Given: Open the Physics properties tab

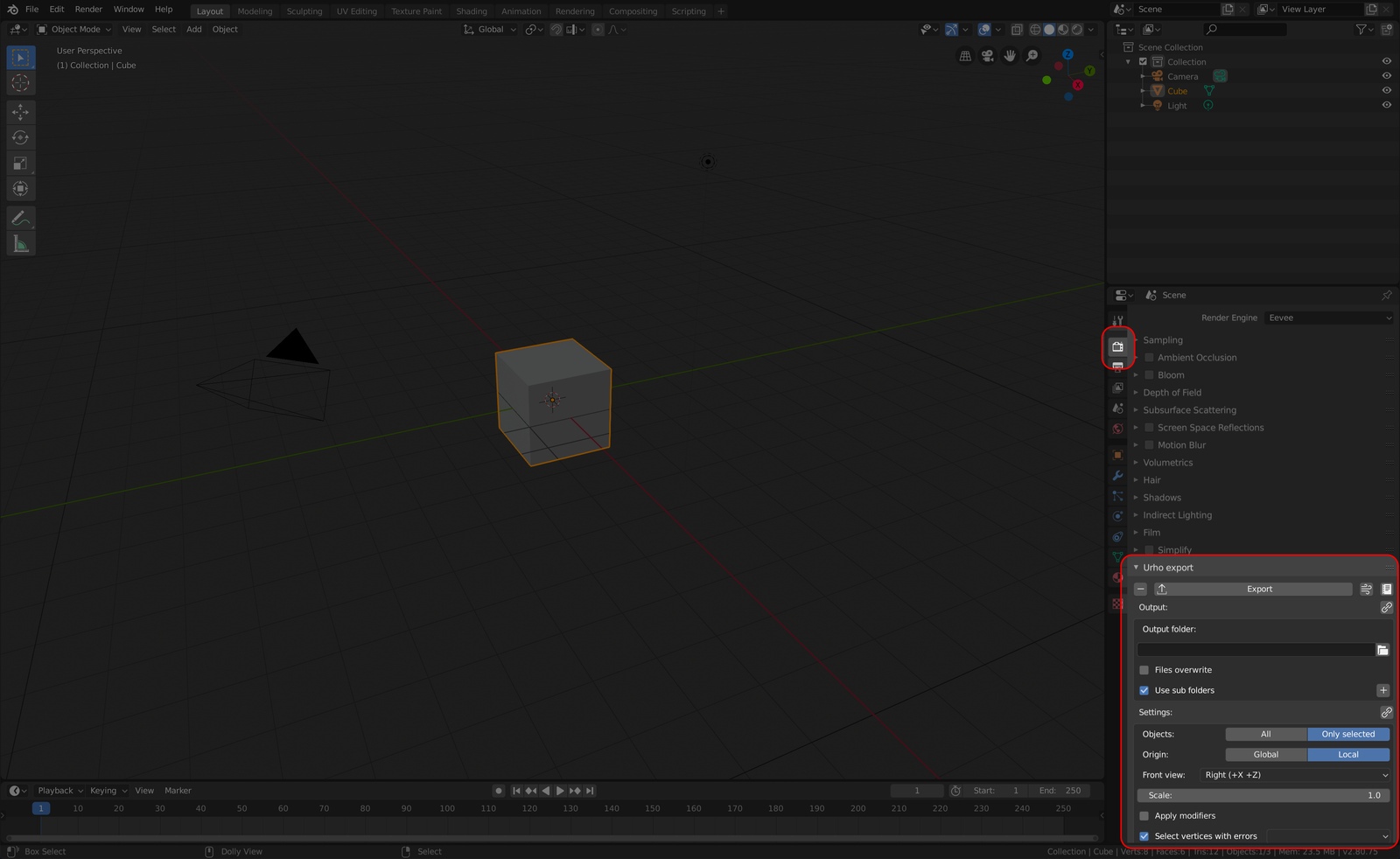Looking at the screenshot, I should point(1117,516).
